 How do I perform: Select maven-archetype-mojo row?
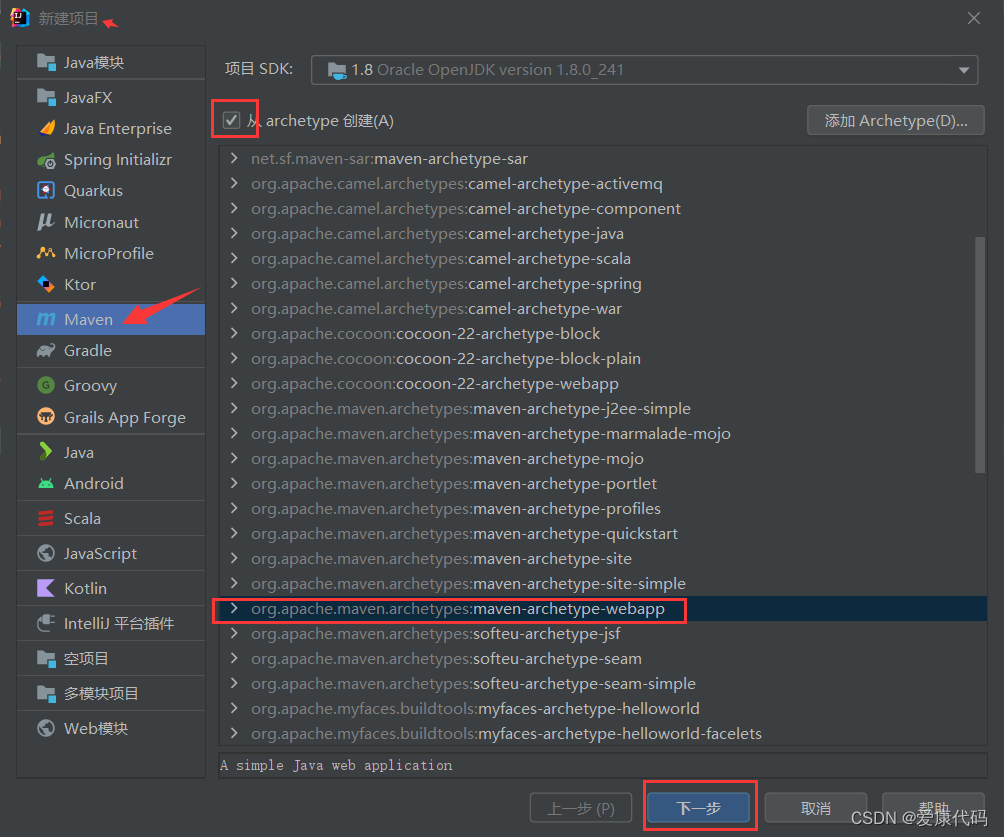603,458
